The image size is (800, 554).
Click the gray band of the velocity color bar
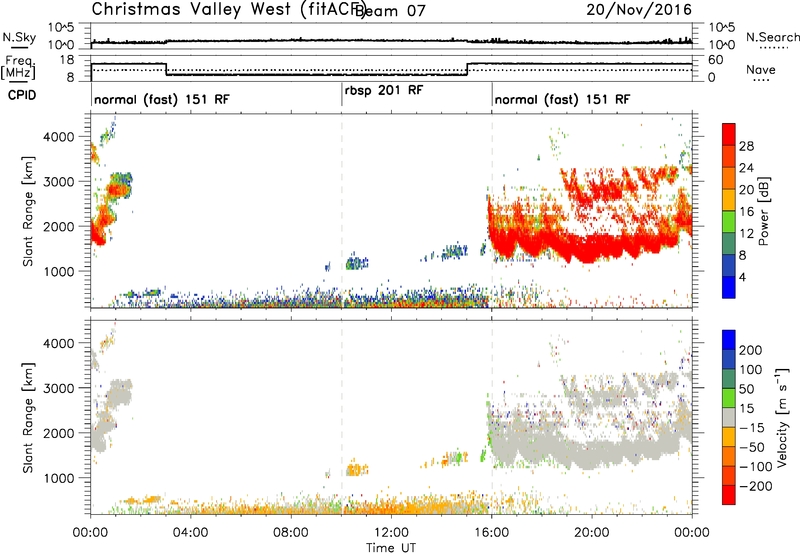[729, 417]
